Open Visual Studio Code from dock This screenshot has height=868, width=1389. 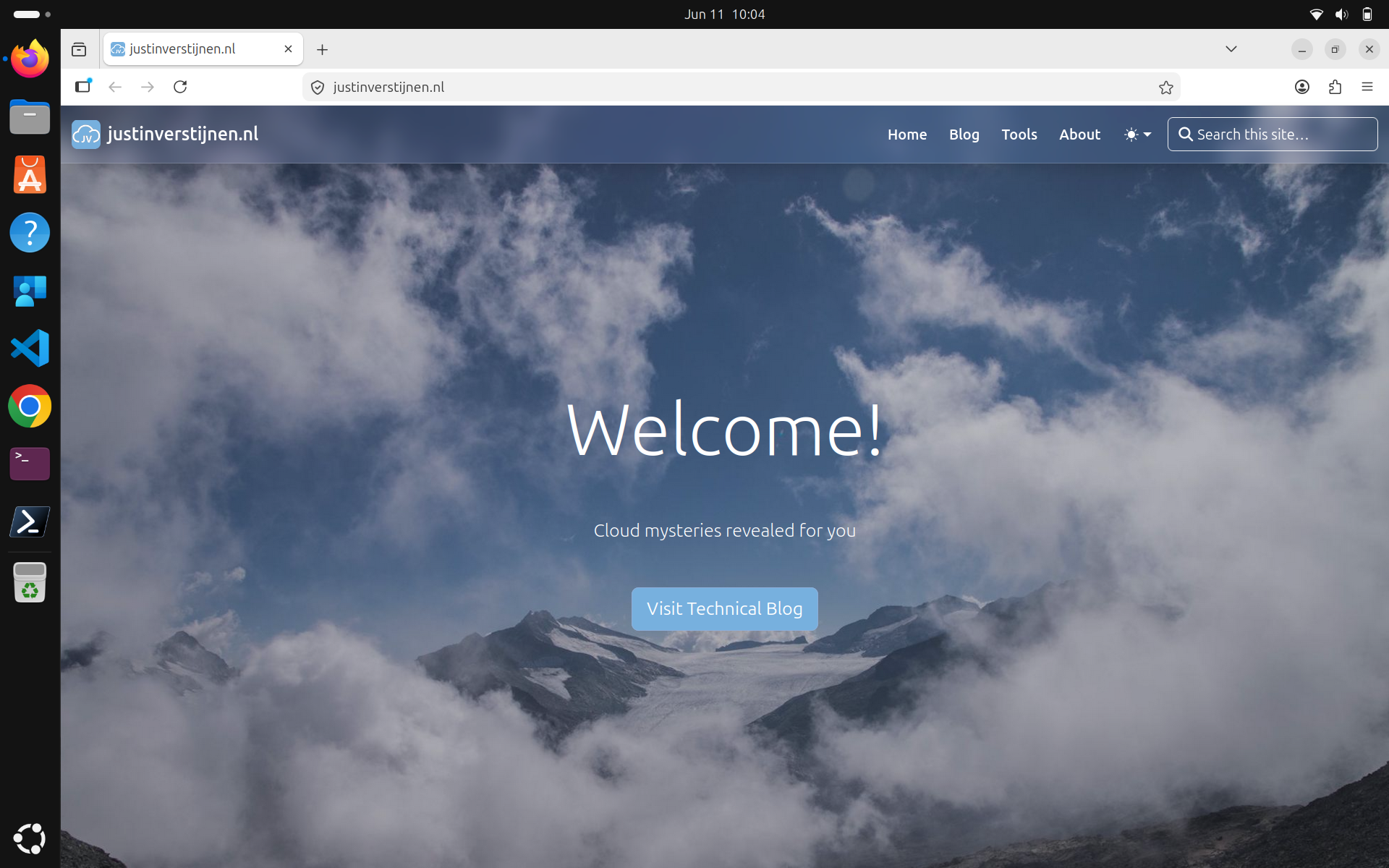click(30, 348)
